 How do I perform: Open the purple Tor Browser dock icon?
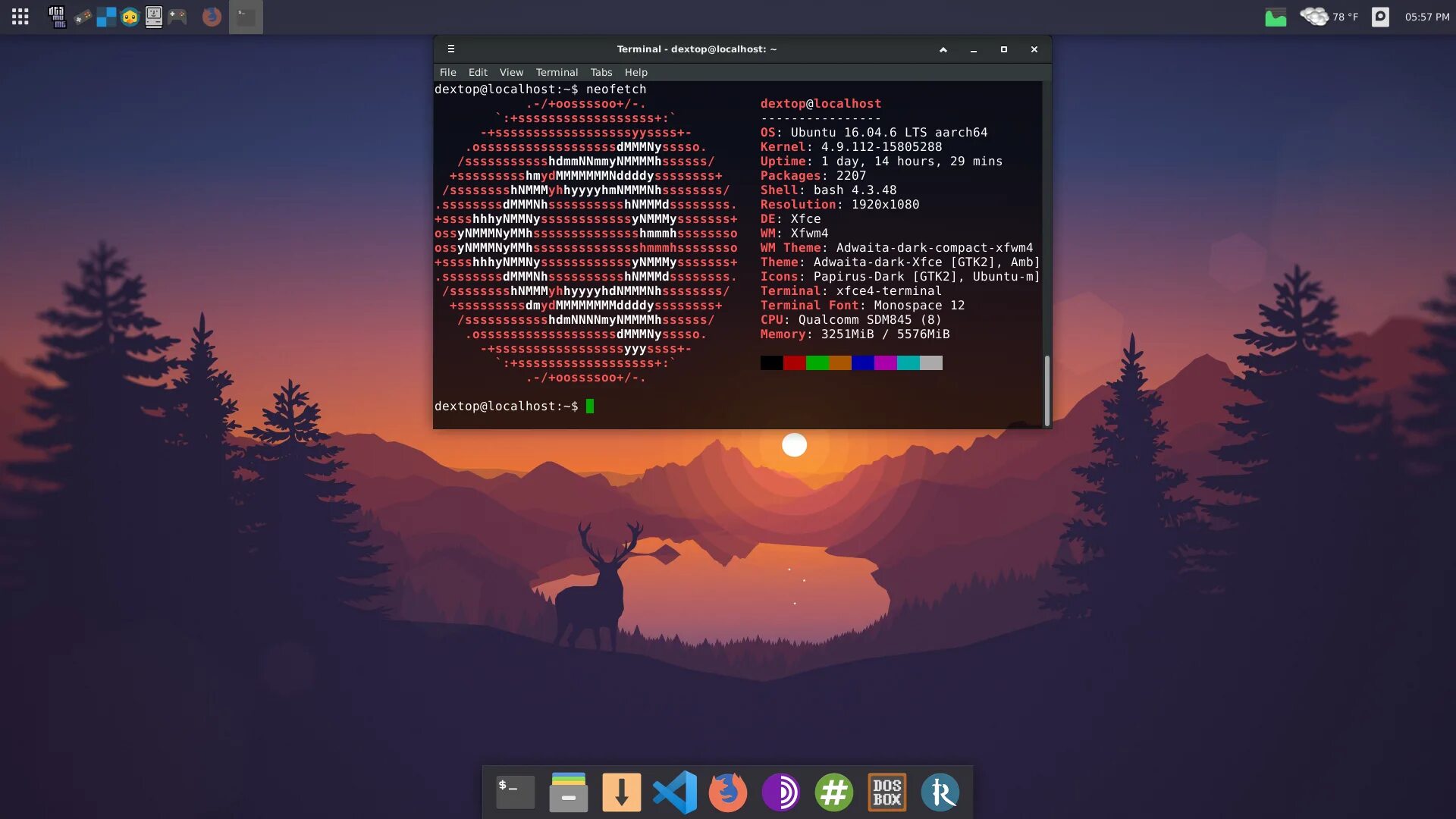781,792
